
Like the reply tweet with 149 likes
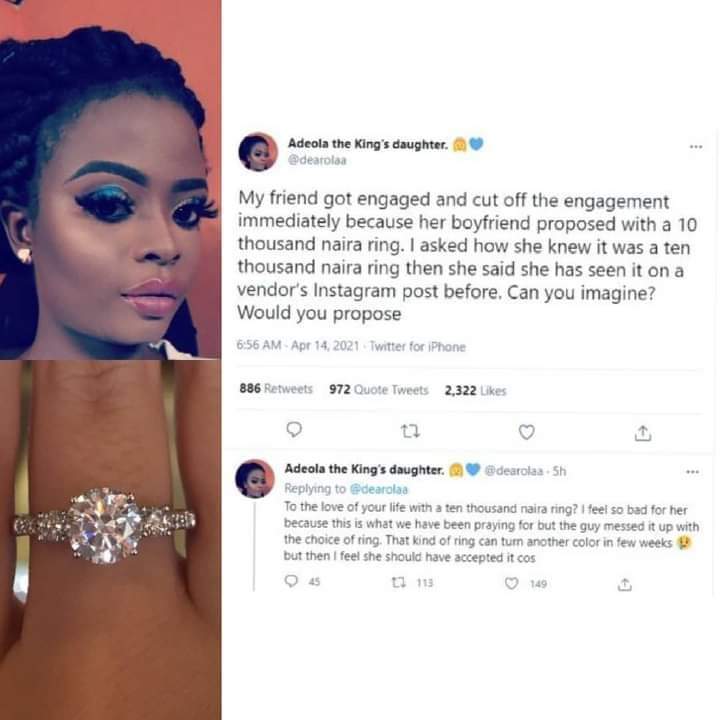(511, 583)
